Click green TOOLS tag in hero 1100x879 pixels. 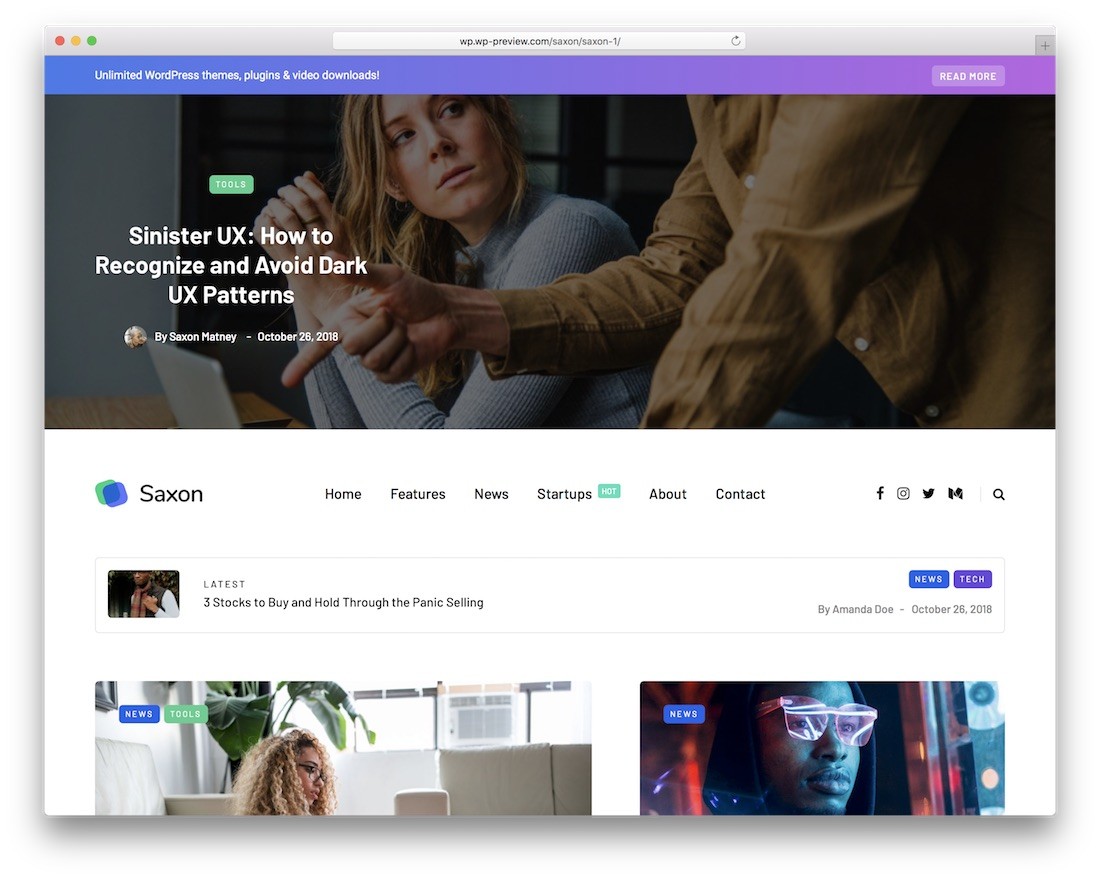click(231, 184)
